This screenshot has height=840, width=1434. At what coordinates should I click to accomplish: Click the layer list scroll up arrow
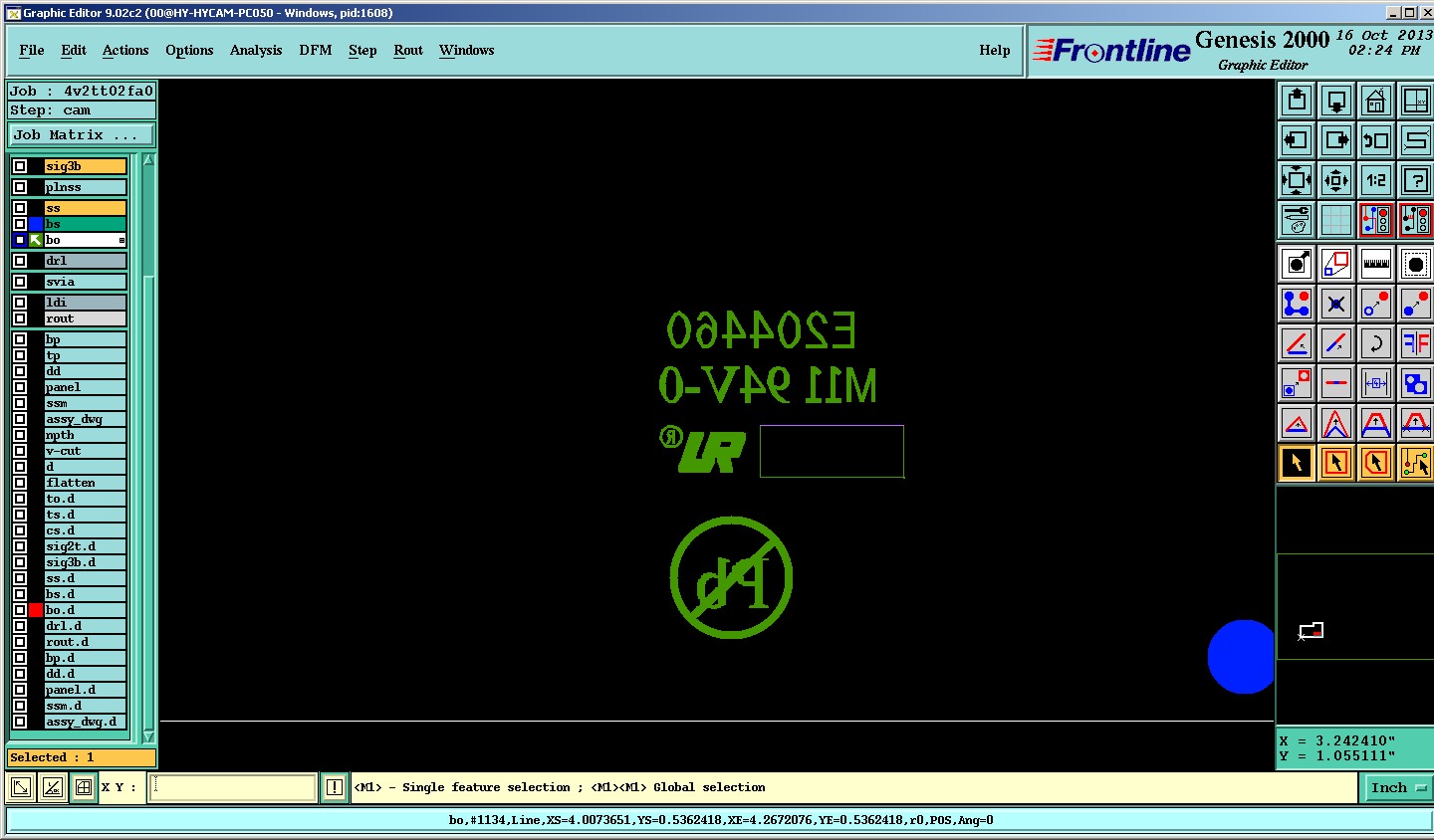[x=148, y=160]
